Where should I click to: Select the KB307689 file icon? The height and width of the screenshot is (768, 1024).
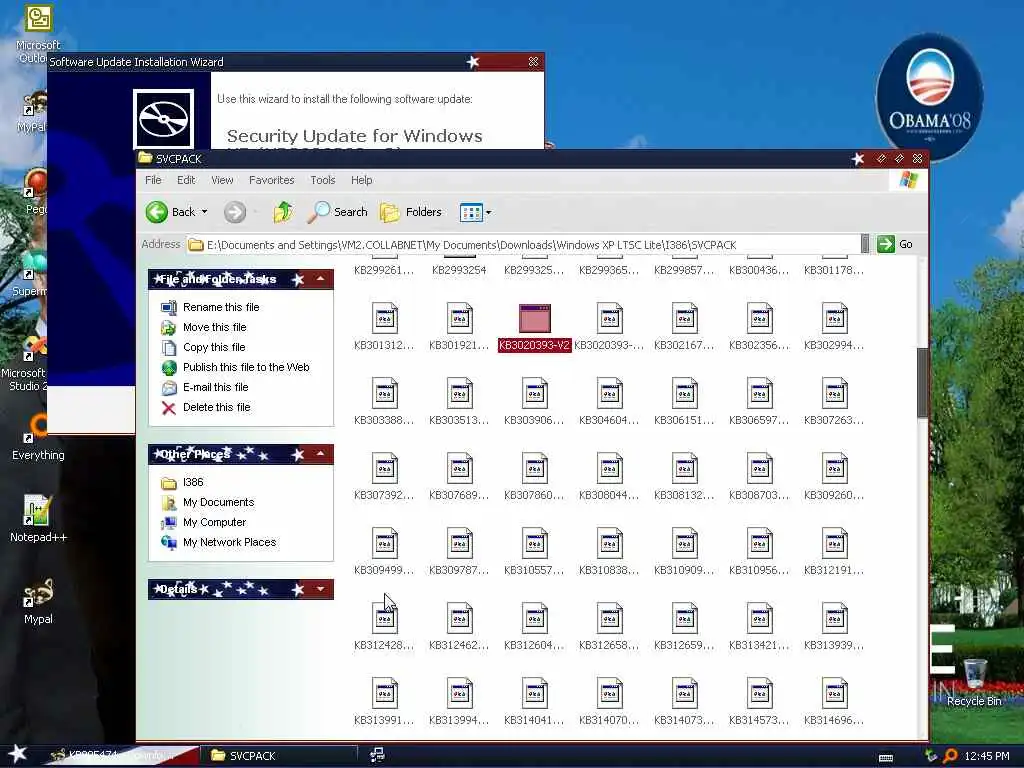point(460,469)
